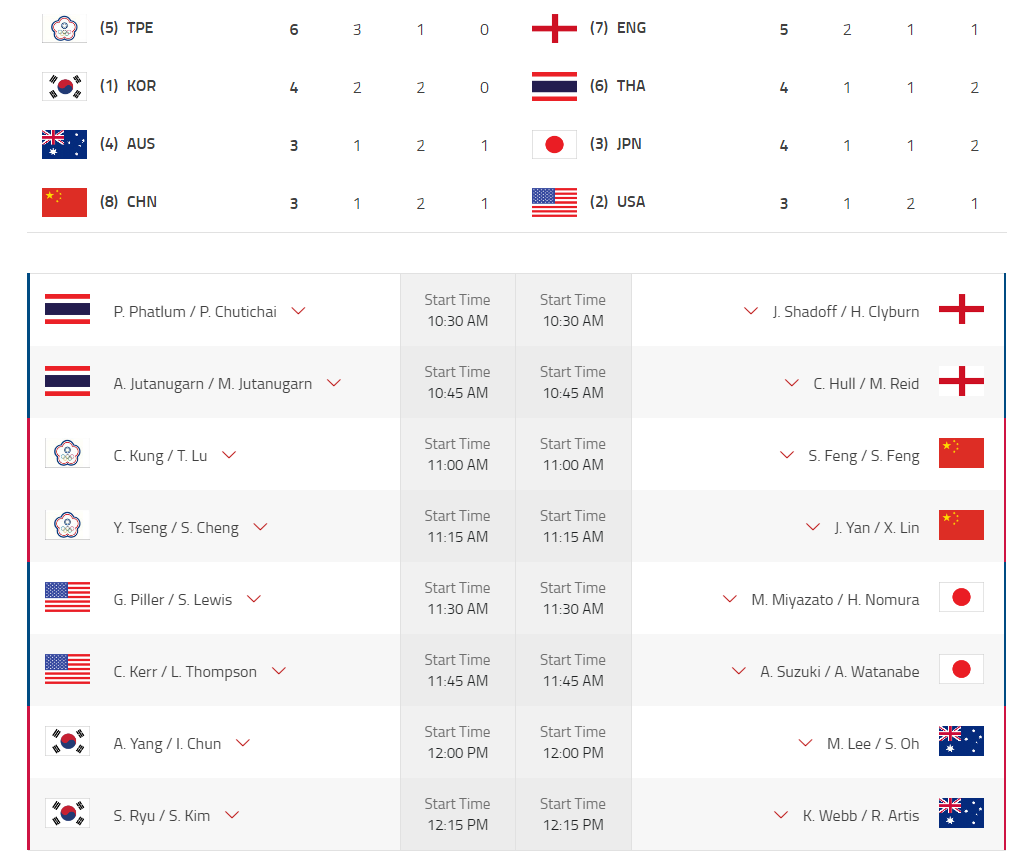The width and height of the screenshot is (1020, 854).
Task: Expand Y. Tseng / S. Cheng chevron
Action: click(x=260, y=527)
